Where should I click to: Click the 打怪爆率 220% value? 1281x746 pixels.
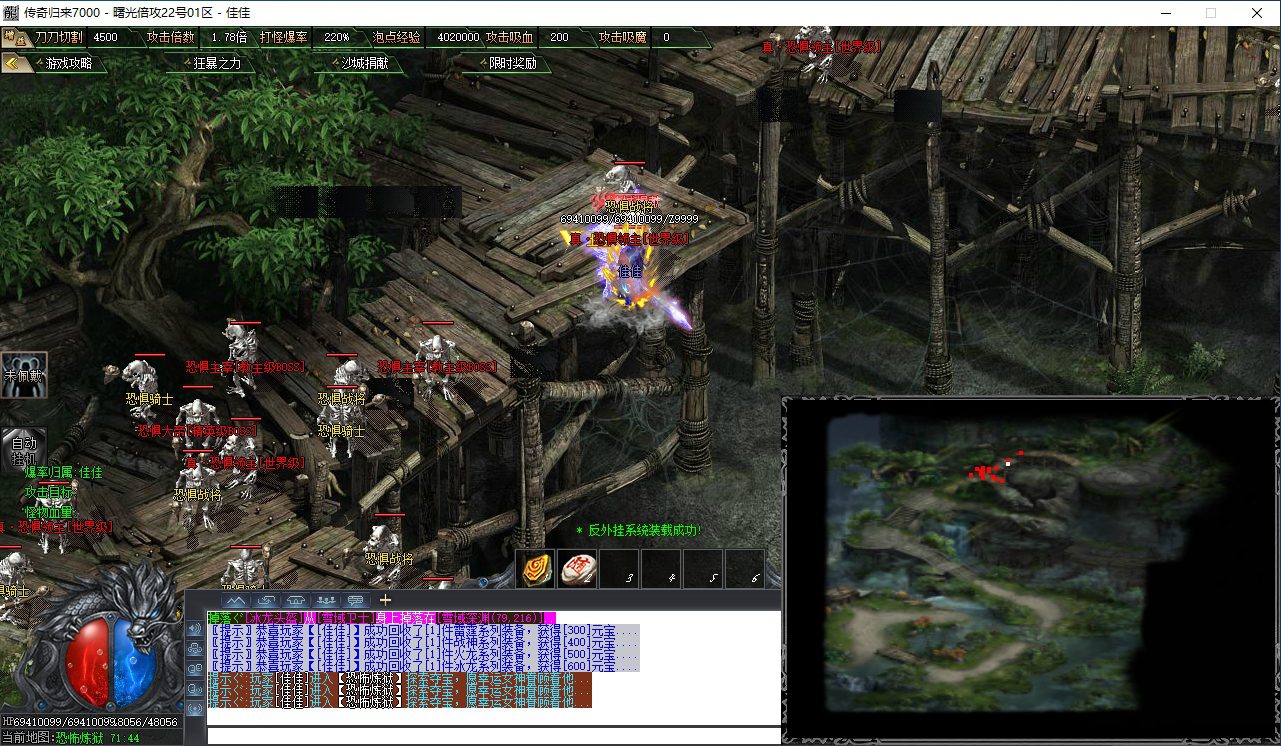[x=336, y=37]
